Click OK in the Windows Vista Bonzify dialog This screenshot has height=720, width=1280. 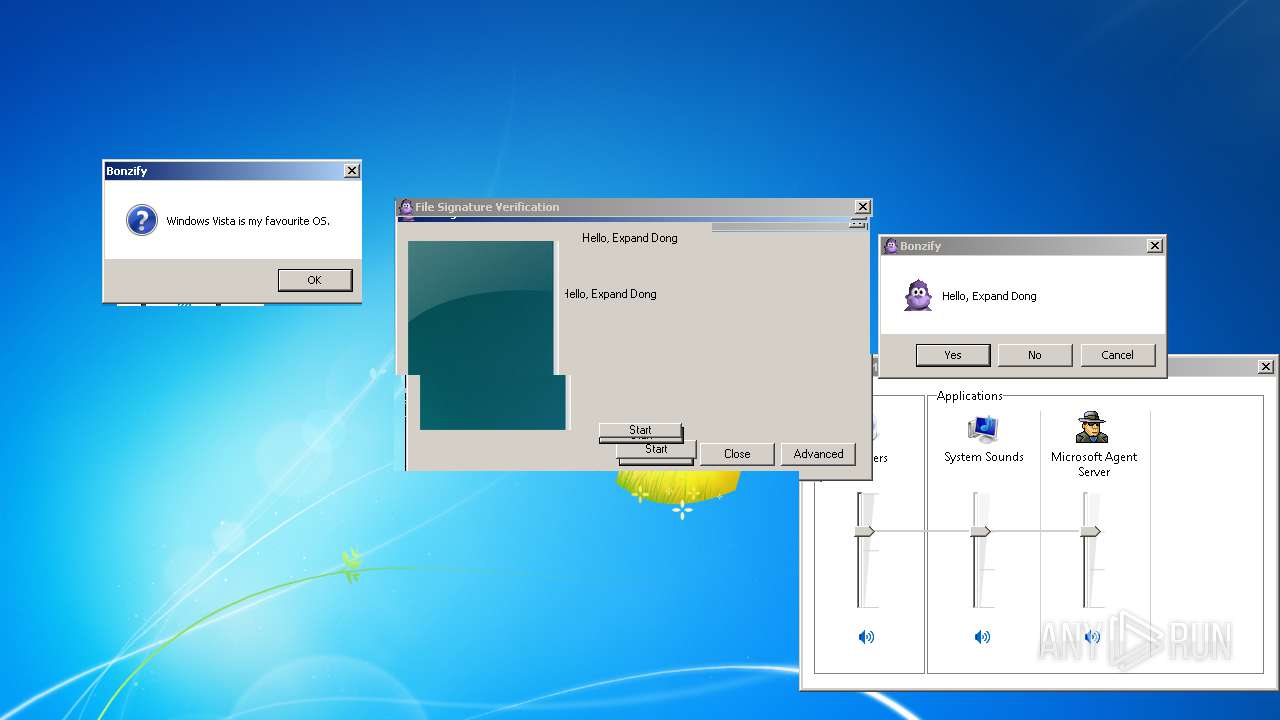pos(315,280)
